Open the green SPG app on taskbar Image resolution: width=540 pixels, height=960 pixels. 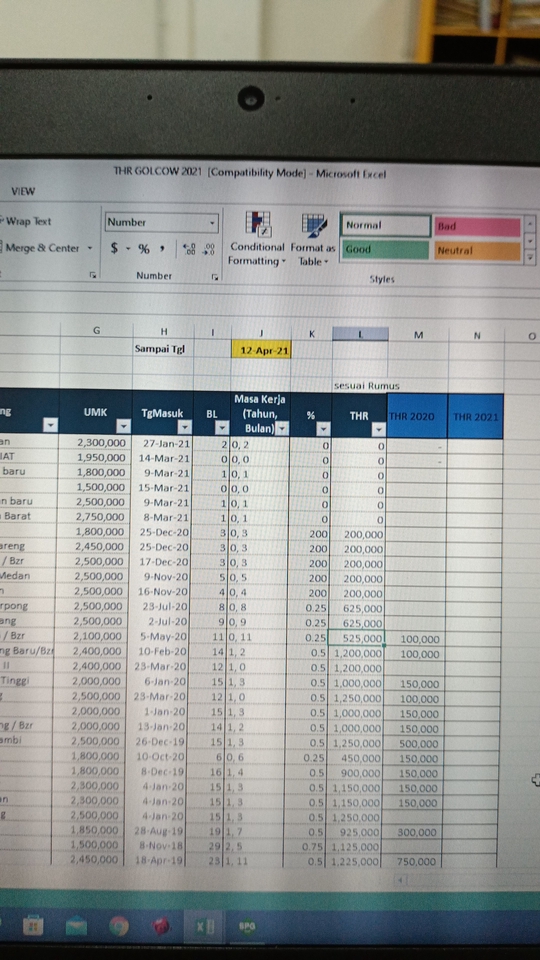(x=248, y=926)
